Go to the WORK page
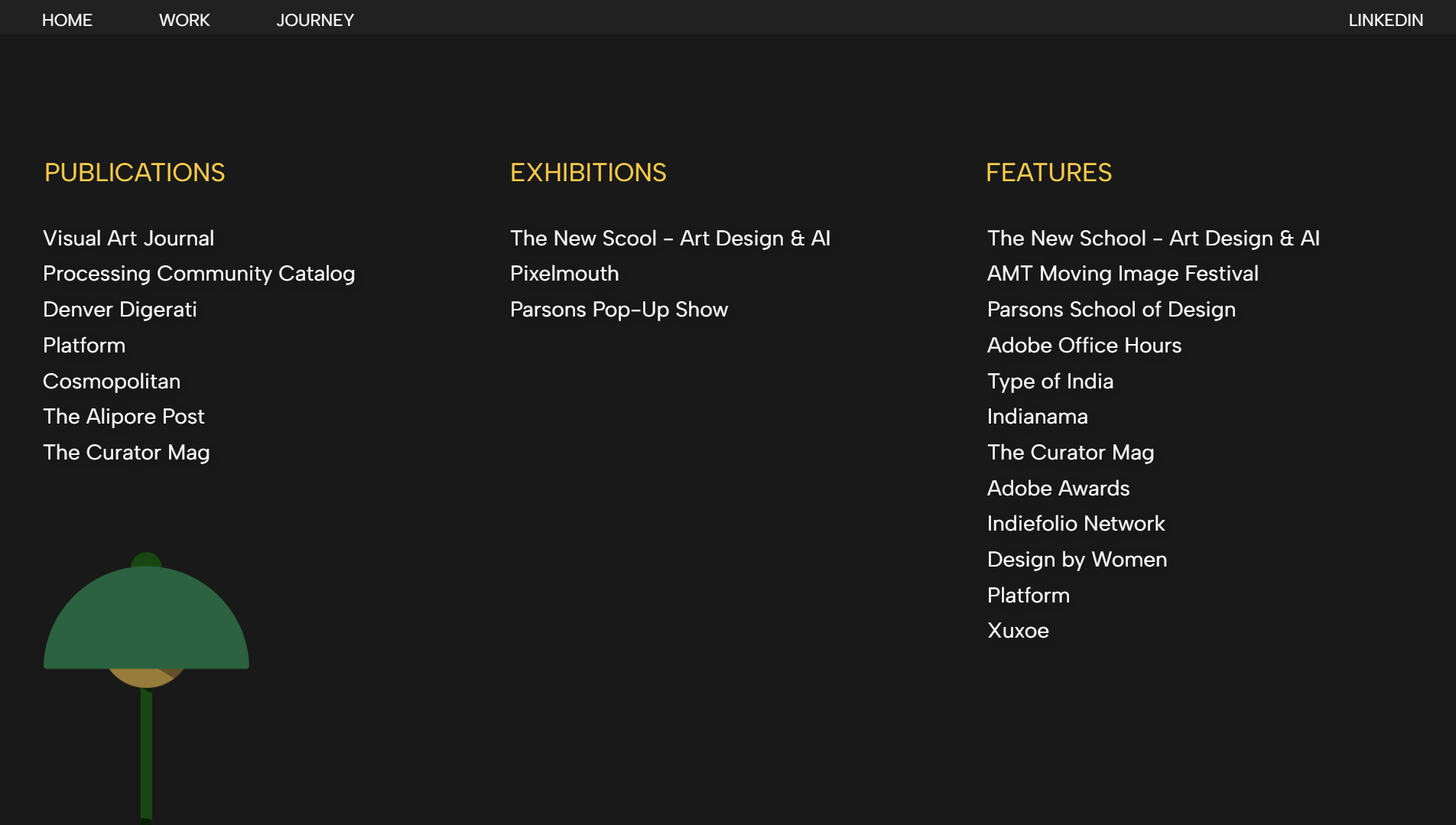This screenshot has height=825, width=1456. 184,20
